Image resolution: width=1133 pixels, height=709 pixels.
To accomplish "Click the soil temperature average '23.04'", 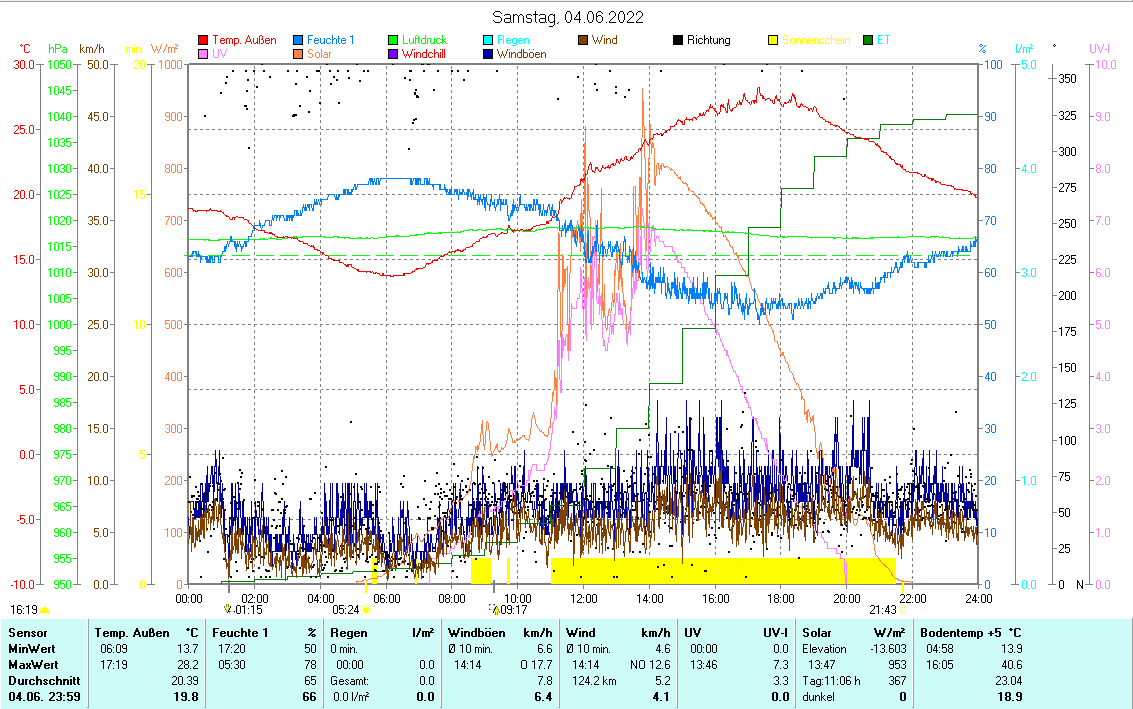I will pyautogui.click(x=1009, y=681).
